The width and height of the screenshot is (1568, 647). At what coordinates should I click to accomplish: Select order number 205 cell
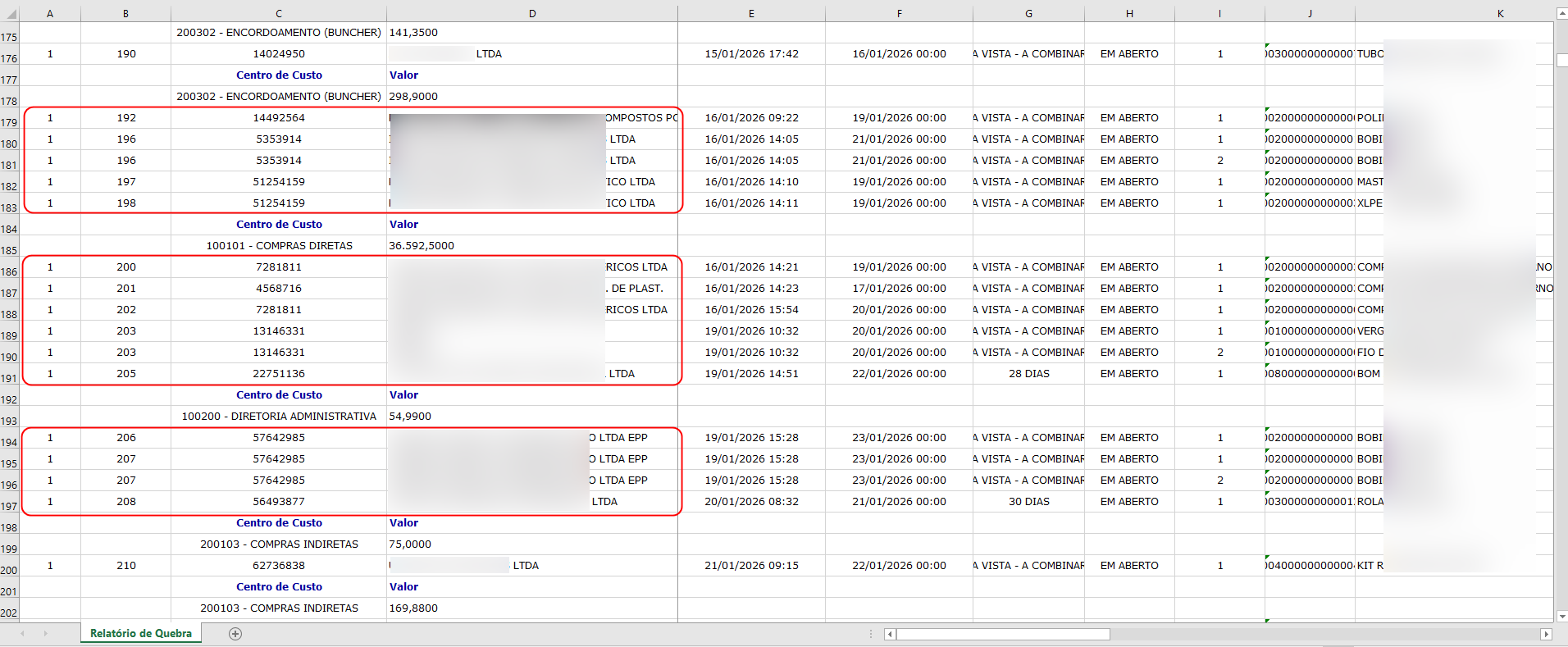pos(126,374)
